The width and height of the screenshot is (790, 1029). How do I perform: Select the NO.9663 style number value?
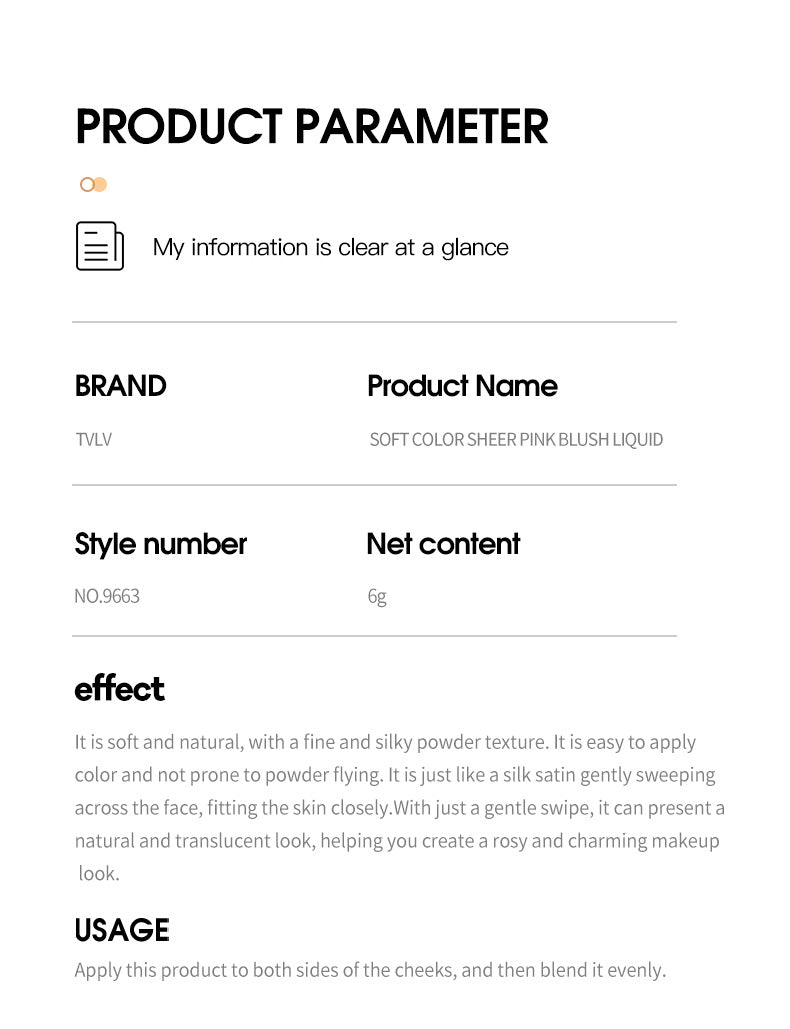pyautogui.click(x=107, y=596)
